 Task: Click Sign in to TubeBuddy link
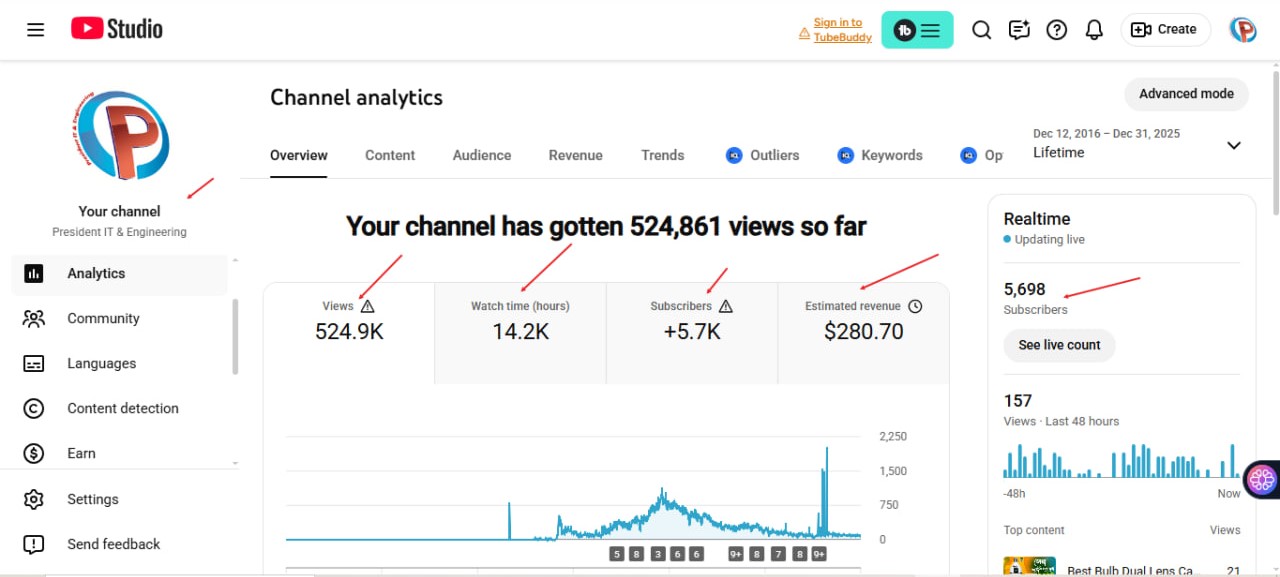[x=841, y=30]
